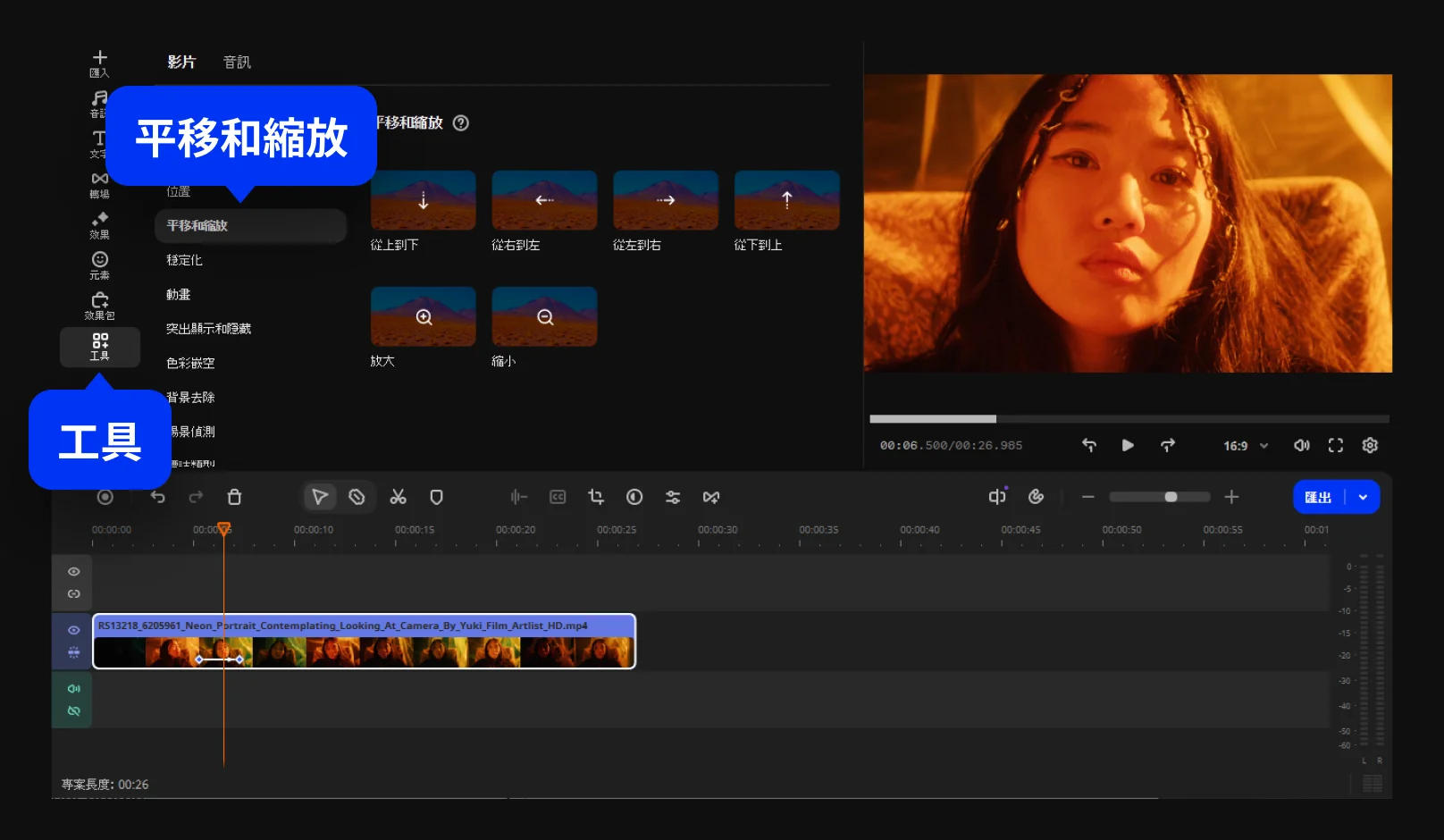
Task: Mute the audio track speaker toggle
Action: pos(74,689)
